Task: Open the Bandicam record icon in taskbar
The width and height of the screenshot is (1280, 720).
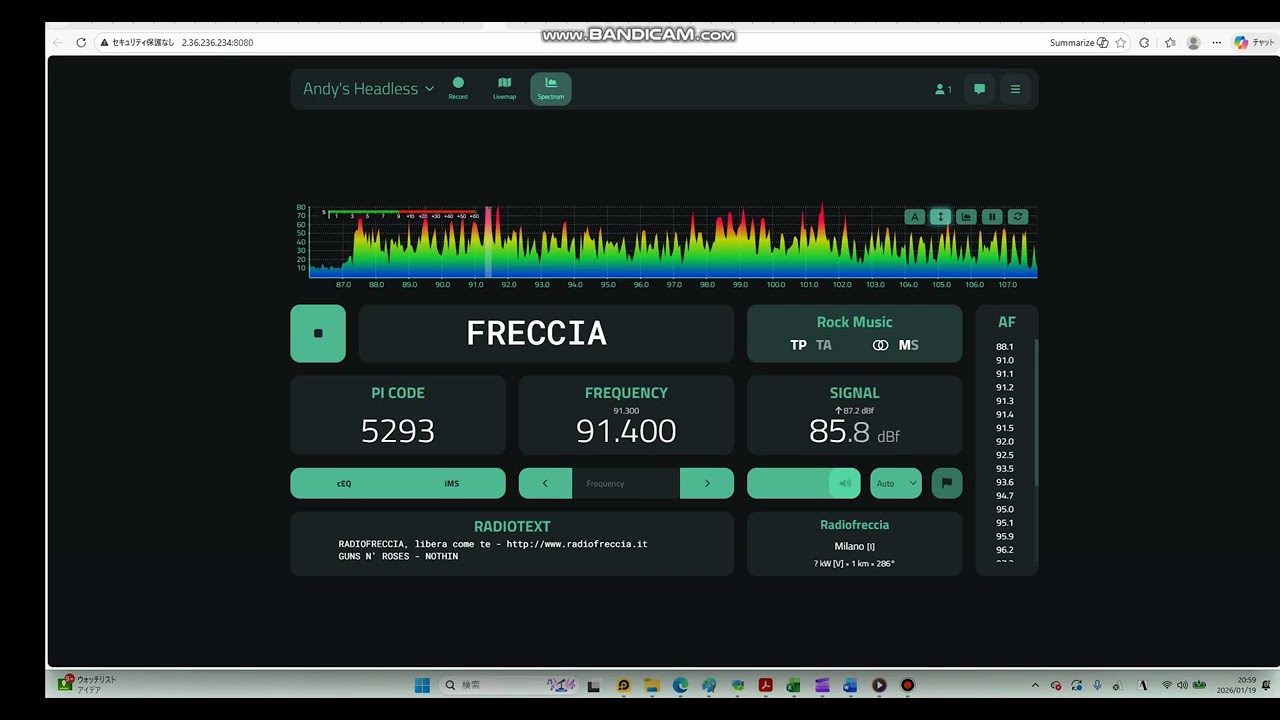Action: pos(907,685)
